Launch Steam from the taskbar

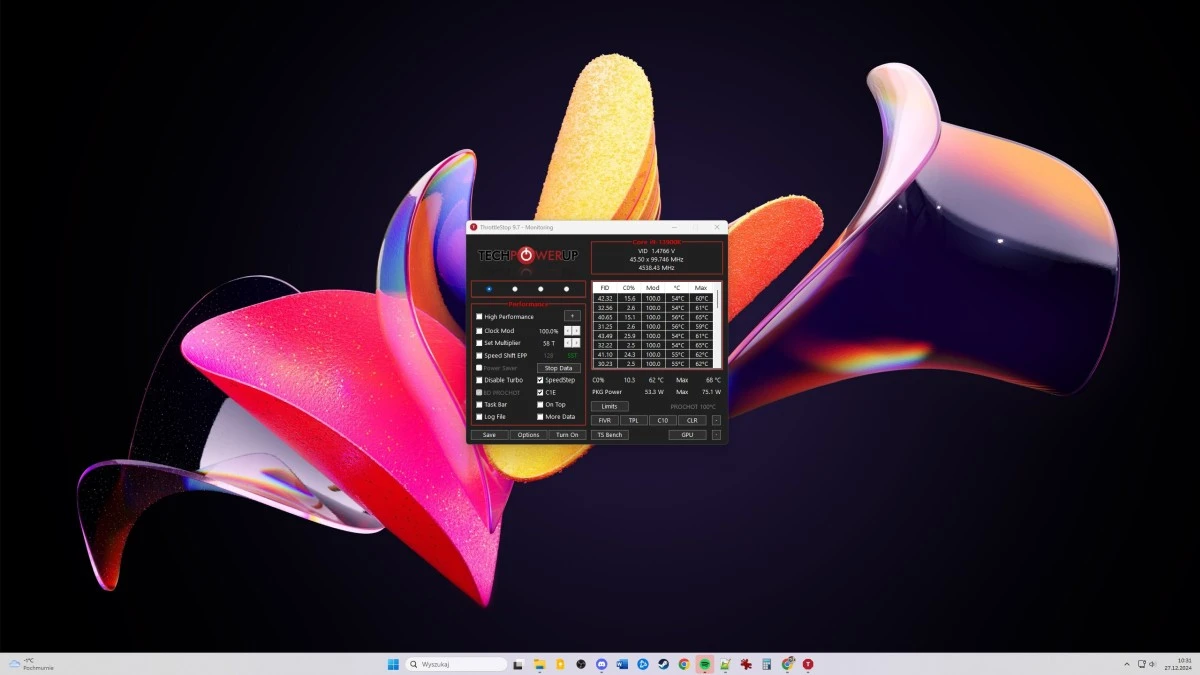pos(663,664)
